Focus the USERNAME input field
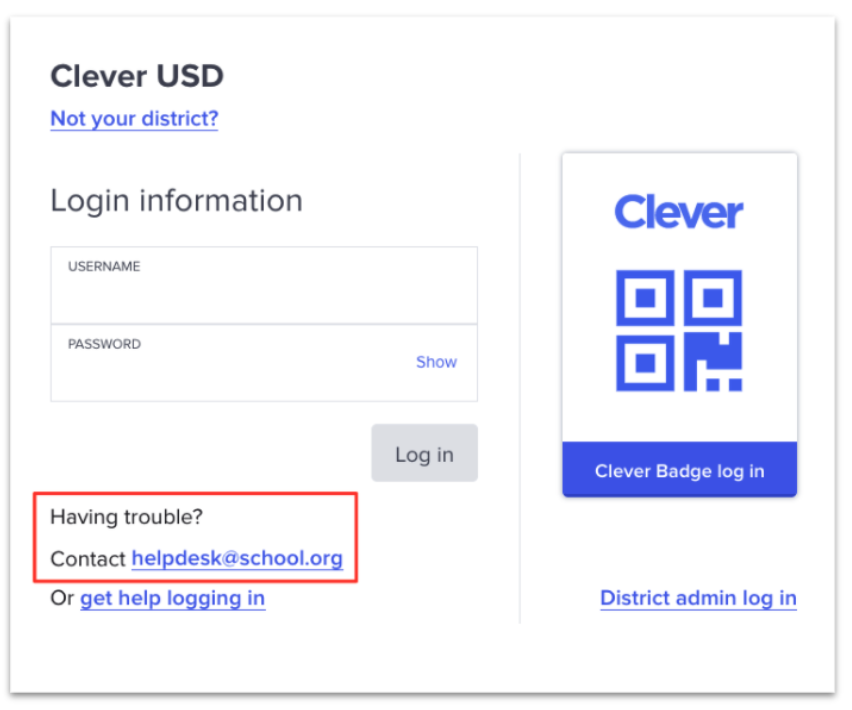Screen dimensions: 852x710 pos(264,285)
